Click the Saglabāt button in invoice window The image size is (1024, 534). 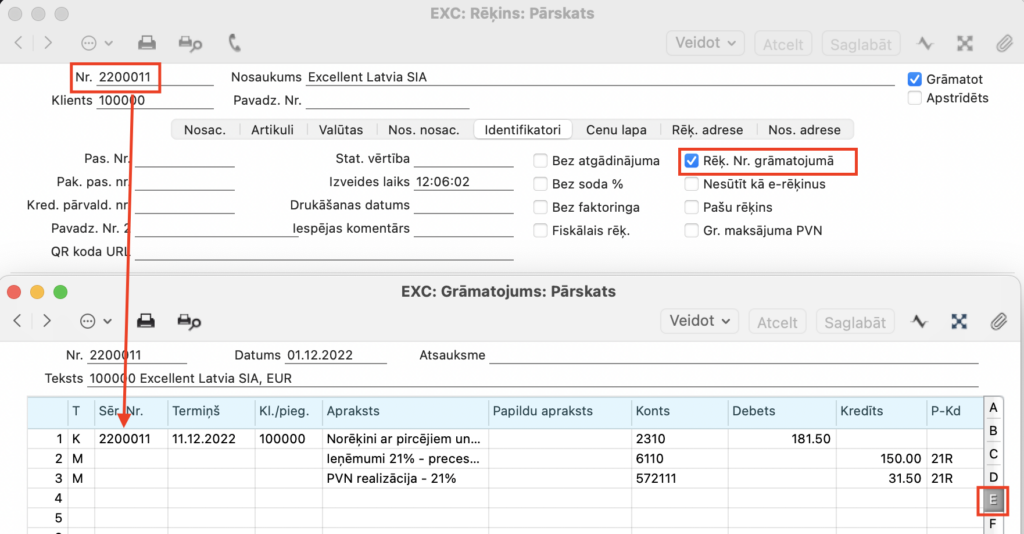[x=860, y=43]
